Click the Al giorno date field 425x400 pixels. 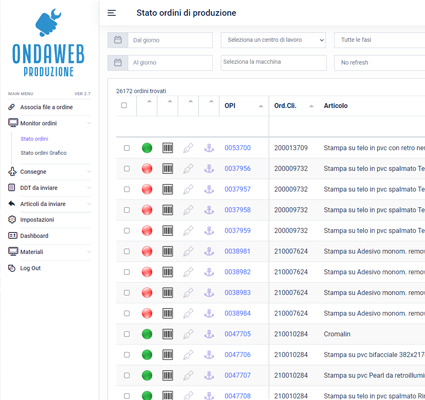coord(170,63)
